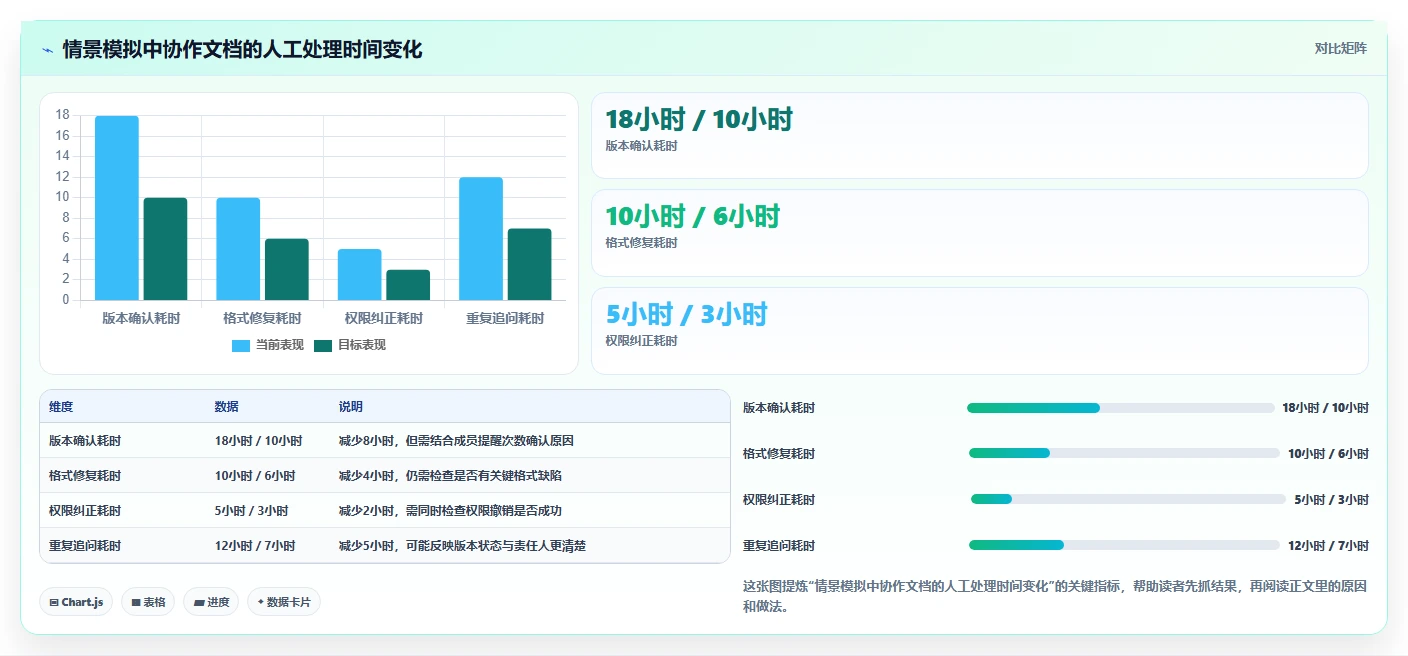Click the 版本确认耗时 target-performance bar

click(x=165, y=249)
